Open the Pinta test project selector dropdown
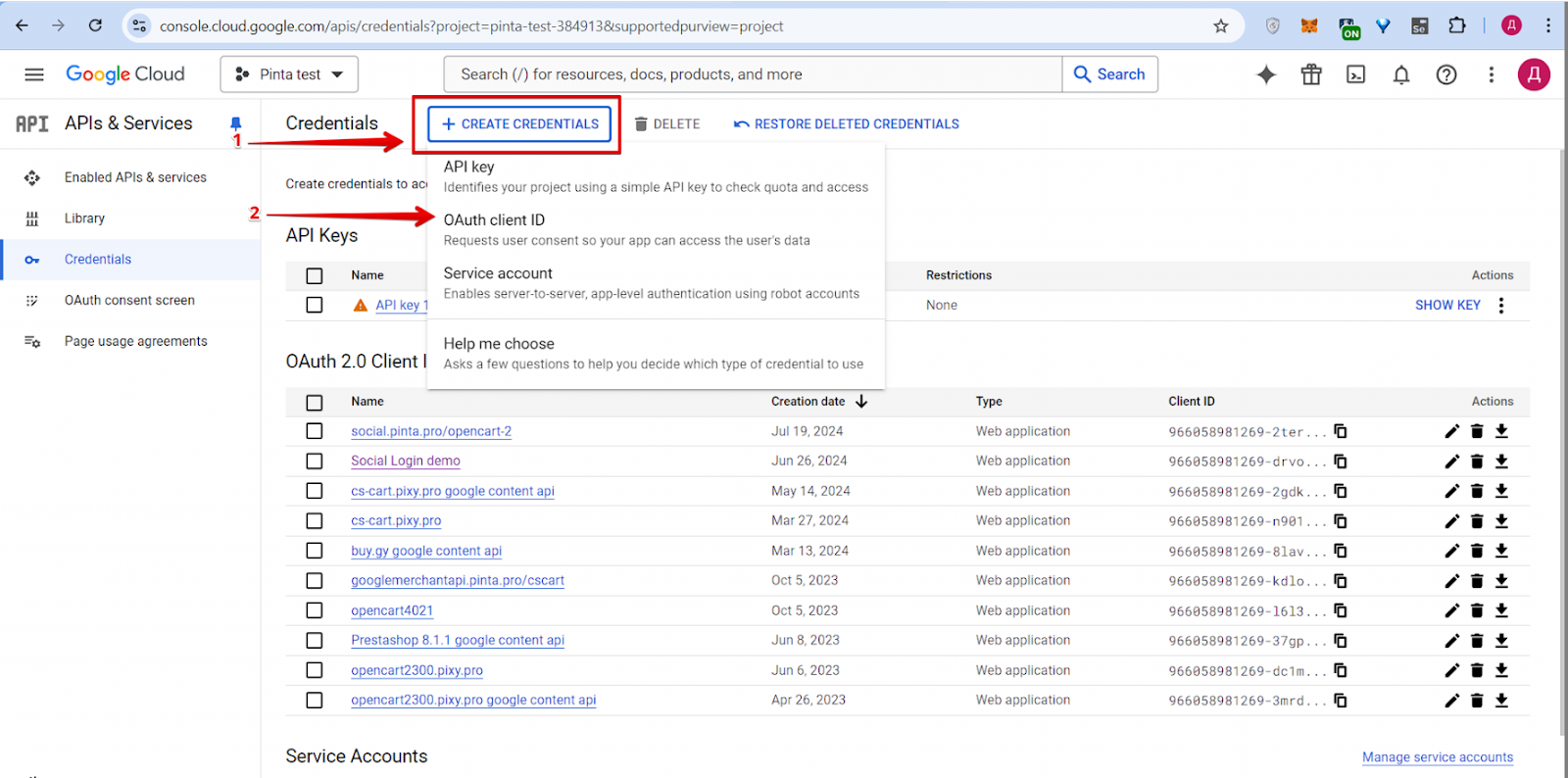 [x=289, y=74]
